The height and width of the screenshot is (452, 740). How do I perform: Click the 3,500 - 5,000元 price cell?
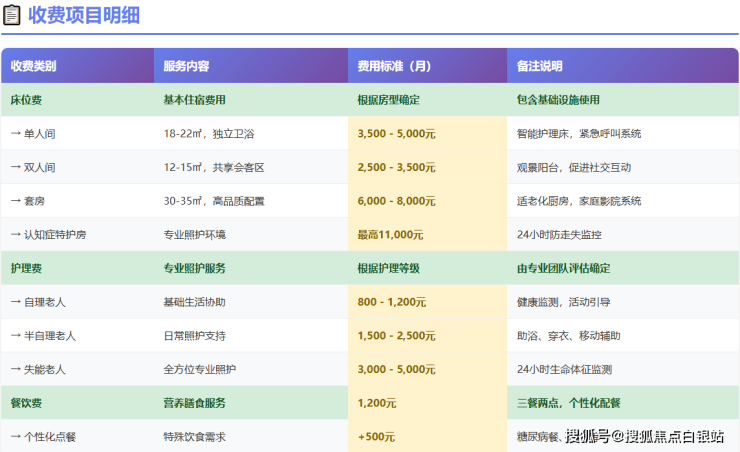point(396,133)
